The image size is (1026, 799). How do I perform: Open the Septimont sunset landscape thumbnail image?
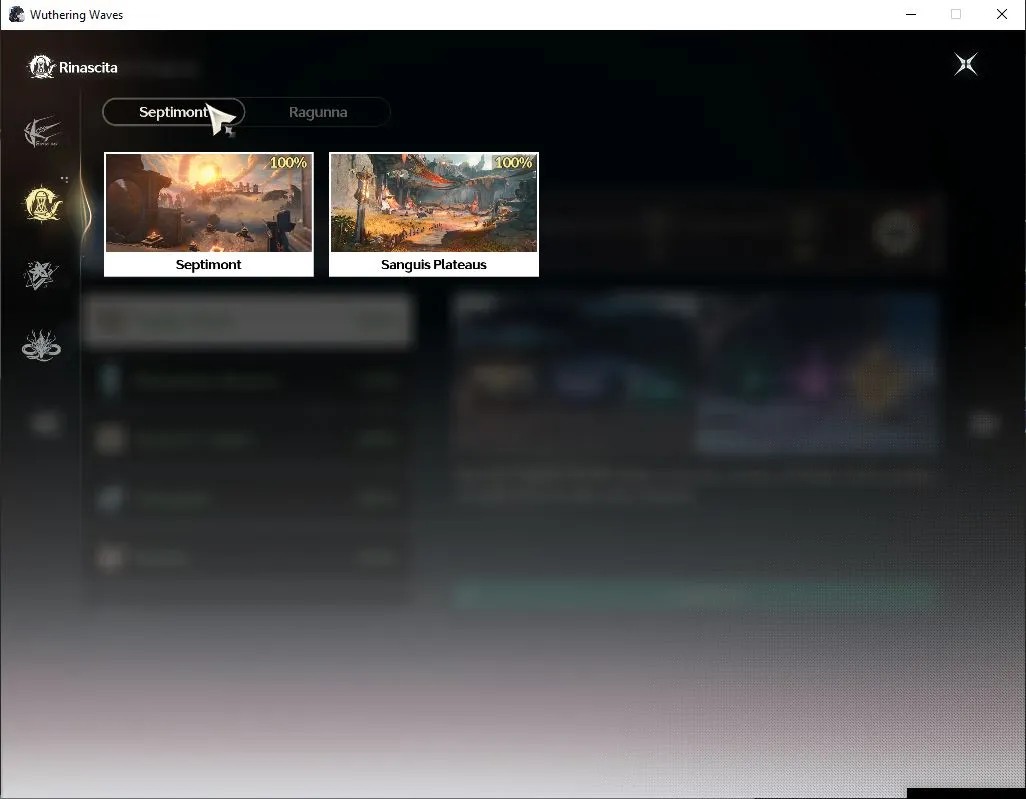(209, 202)
